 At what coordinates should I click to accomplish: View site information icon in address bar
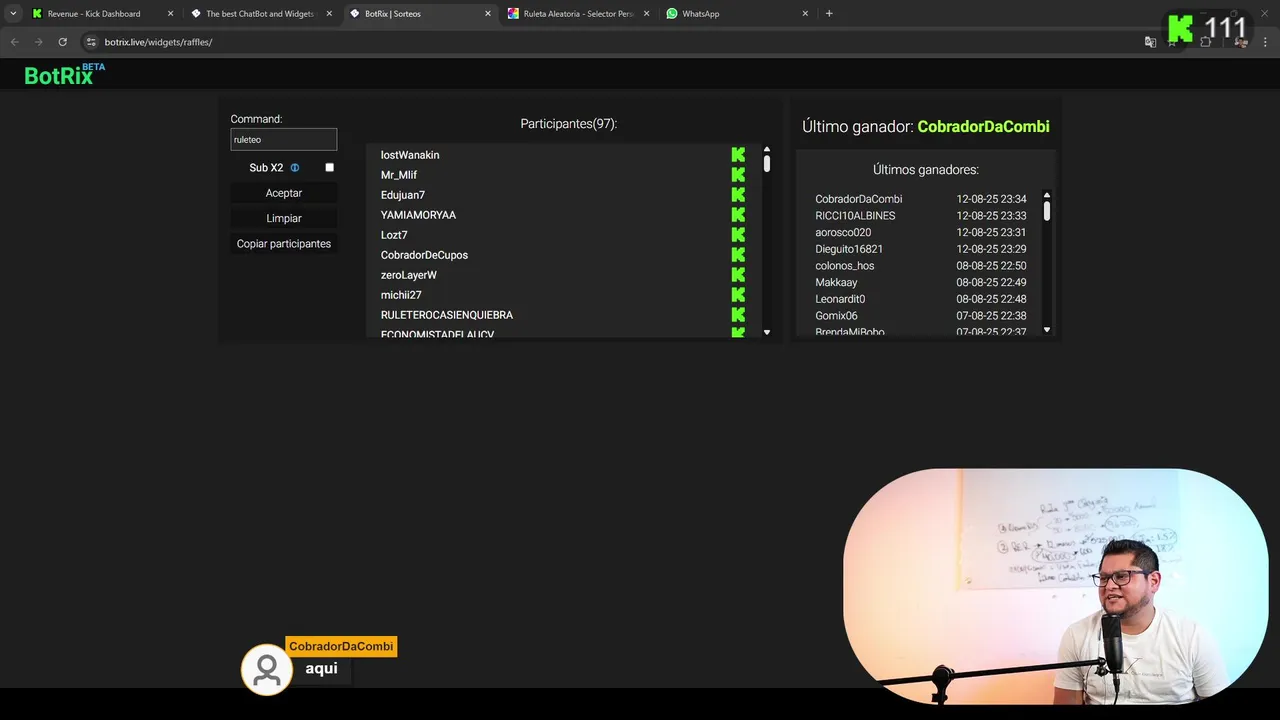91,42
